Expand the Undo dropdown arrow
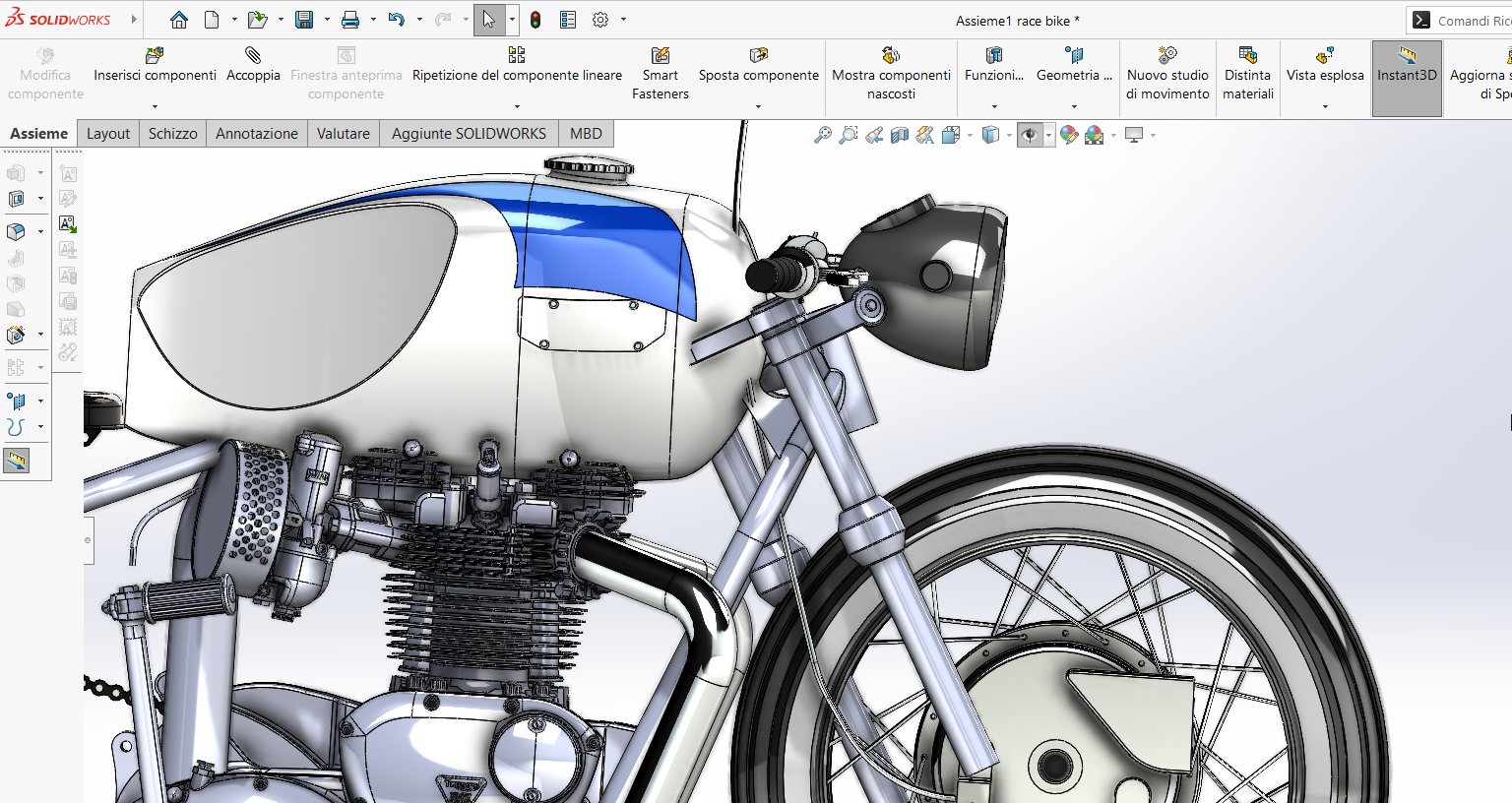The height and width of the screenshot is (803, 1512). click(419, 20)
